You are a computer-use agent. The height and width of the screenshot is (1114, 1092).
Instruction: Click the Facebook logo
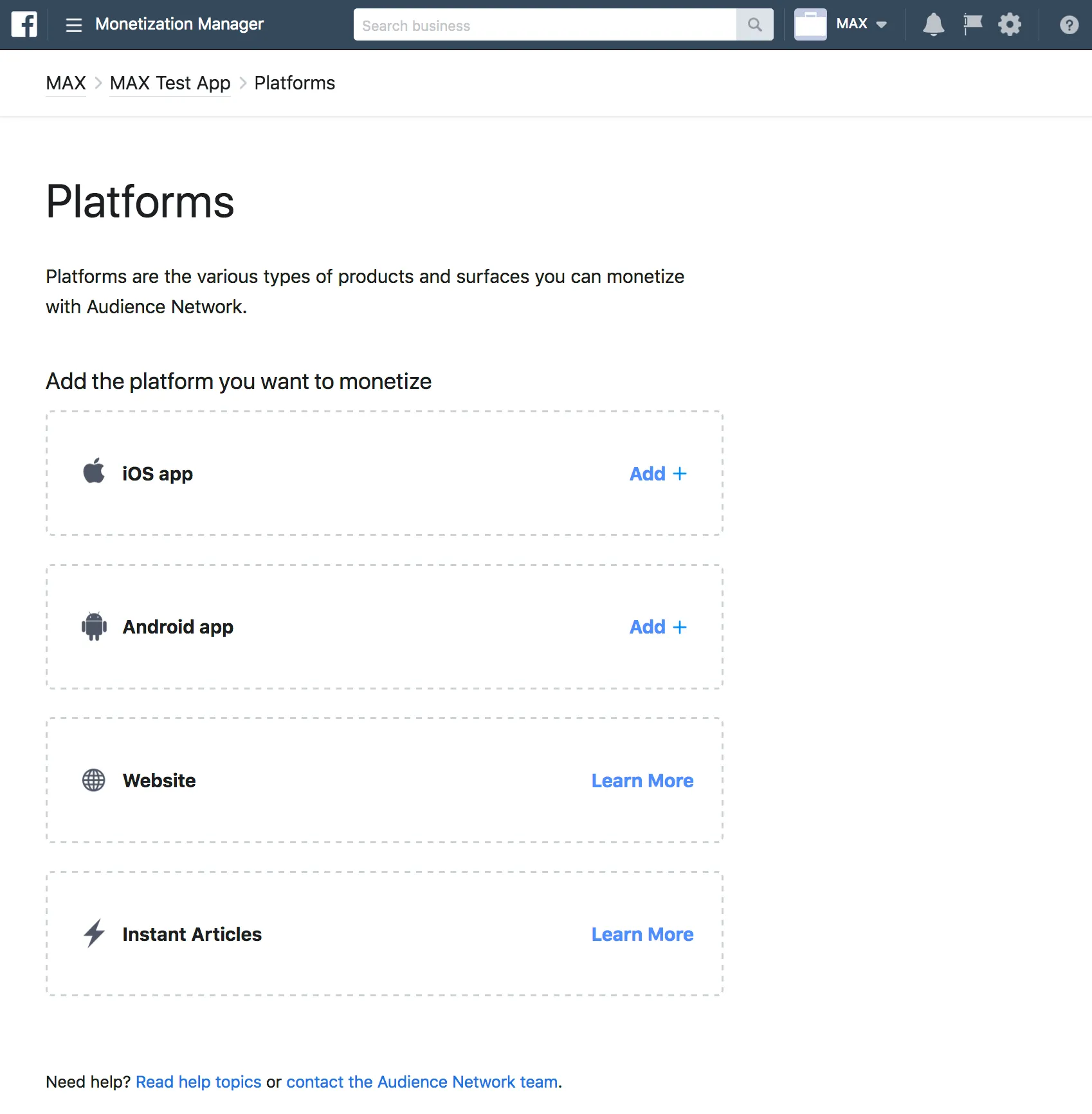tap(23, 24)
